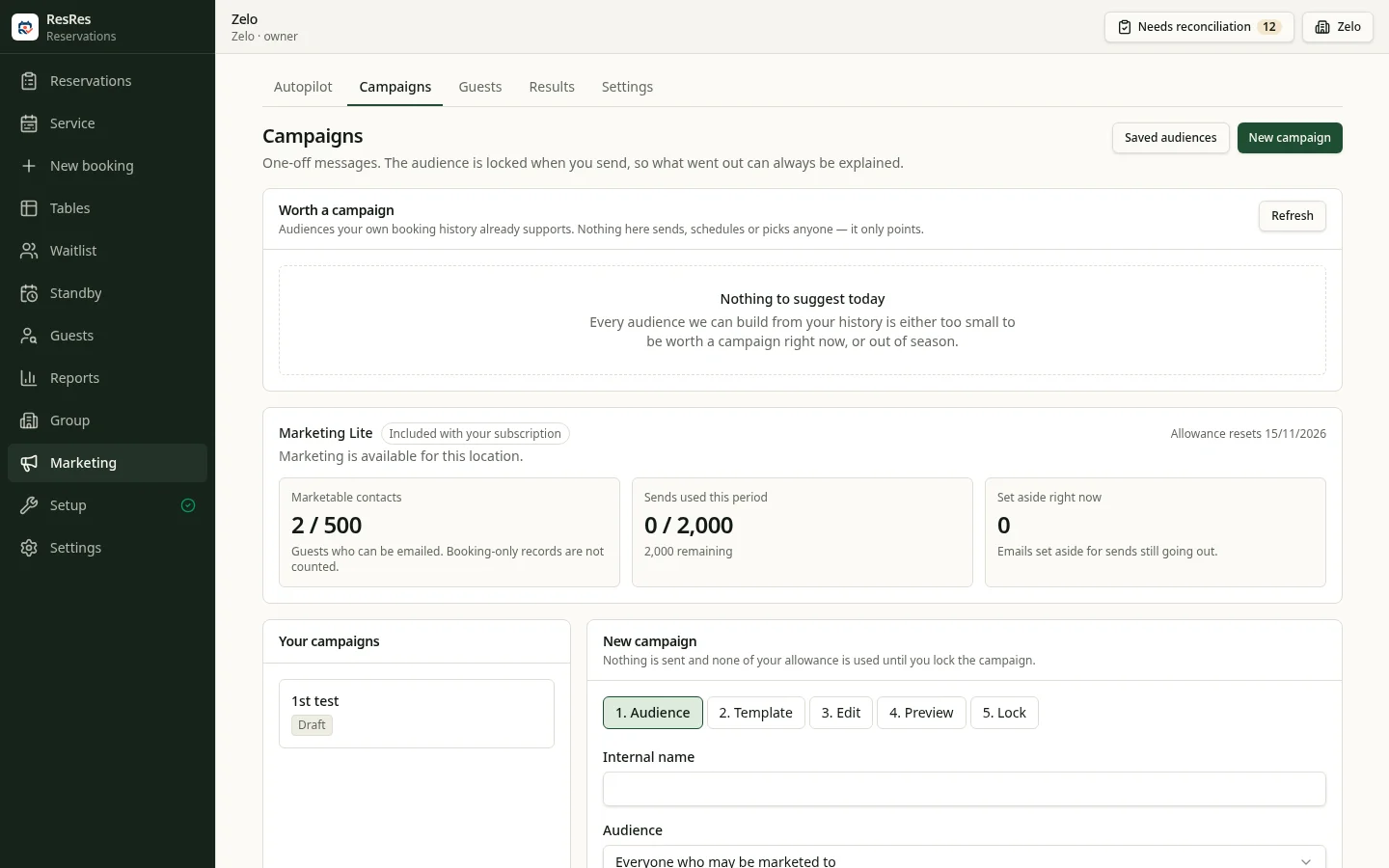Click the Setup wrench icon
The width and height of the screenshot is (1389, 868).
pyautogui.click(x=29, y=505)
